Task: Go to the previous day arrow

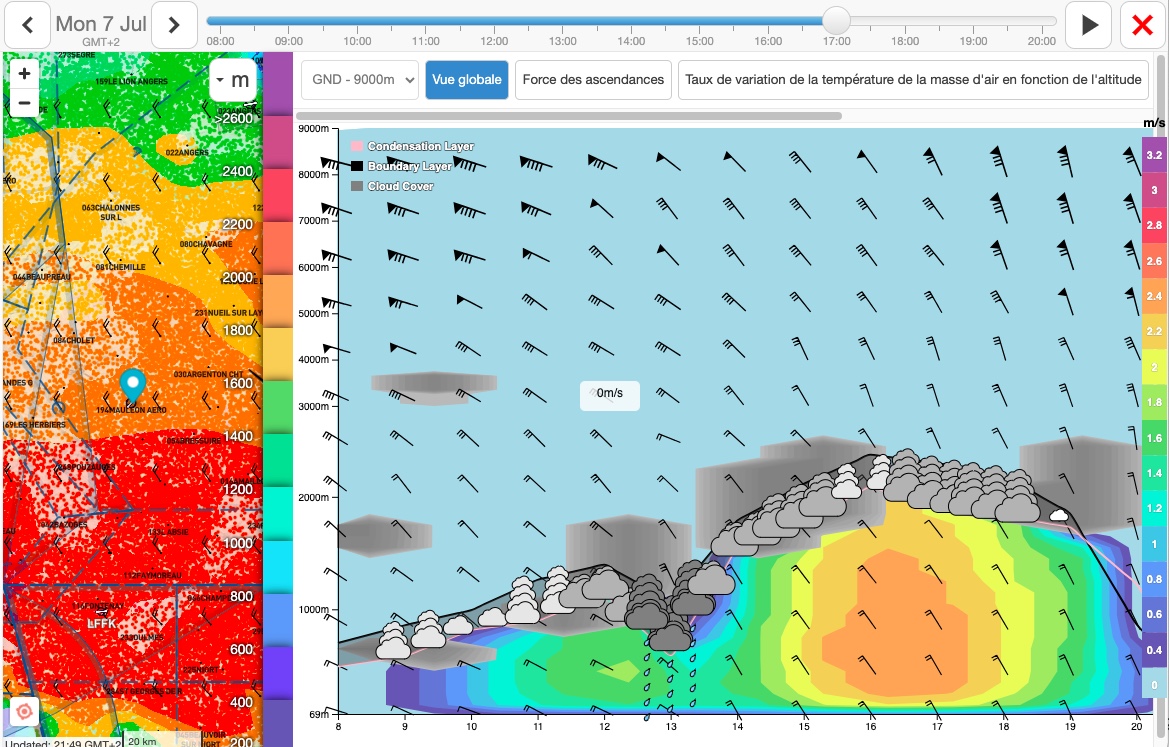Action: coord(28,25)
